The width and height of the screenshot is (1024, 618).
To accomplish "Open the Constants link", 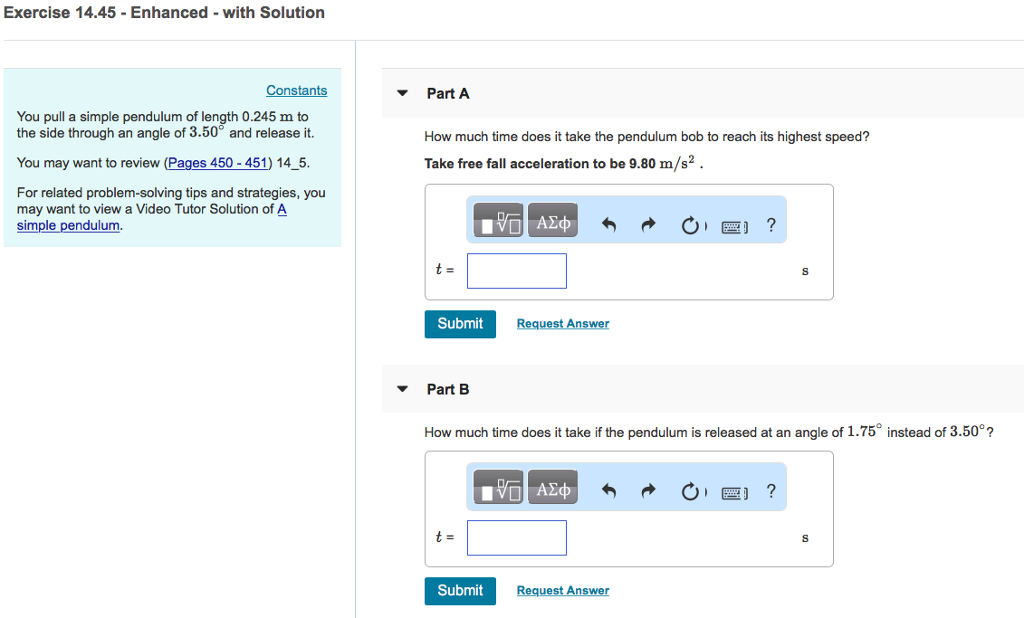I will click(296, 90).
